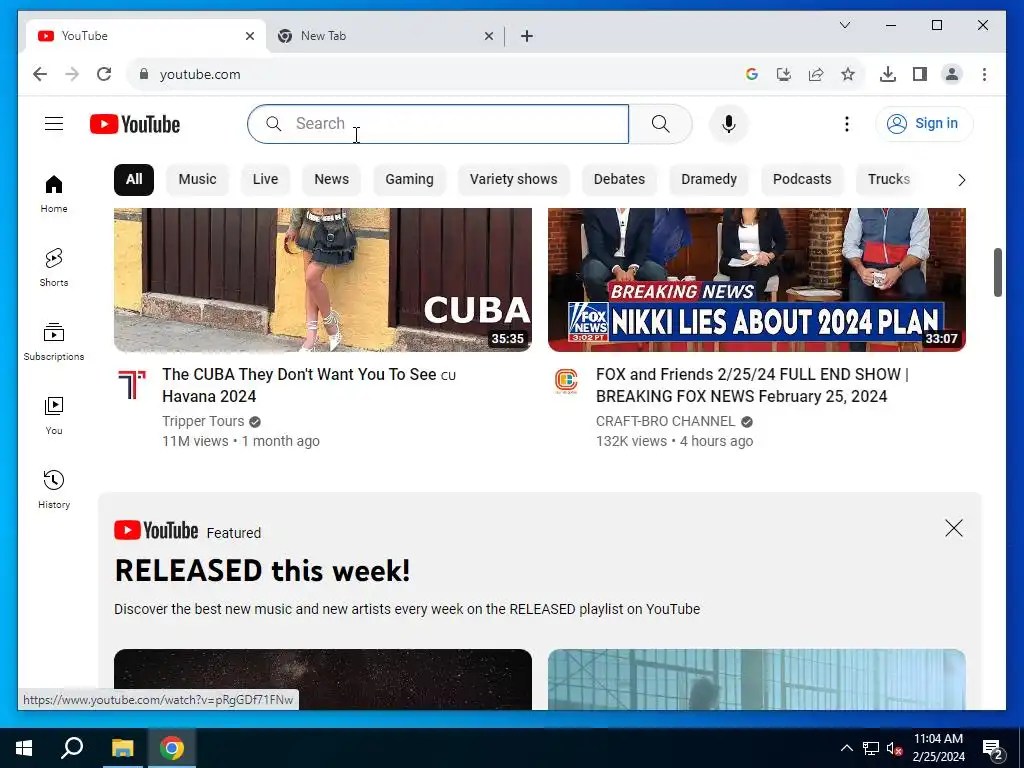View site information lock icon
1024x768 pixels.
144,74
